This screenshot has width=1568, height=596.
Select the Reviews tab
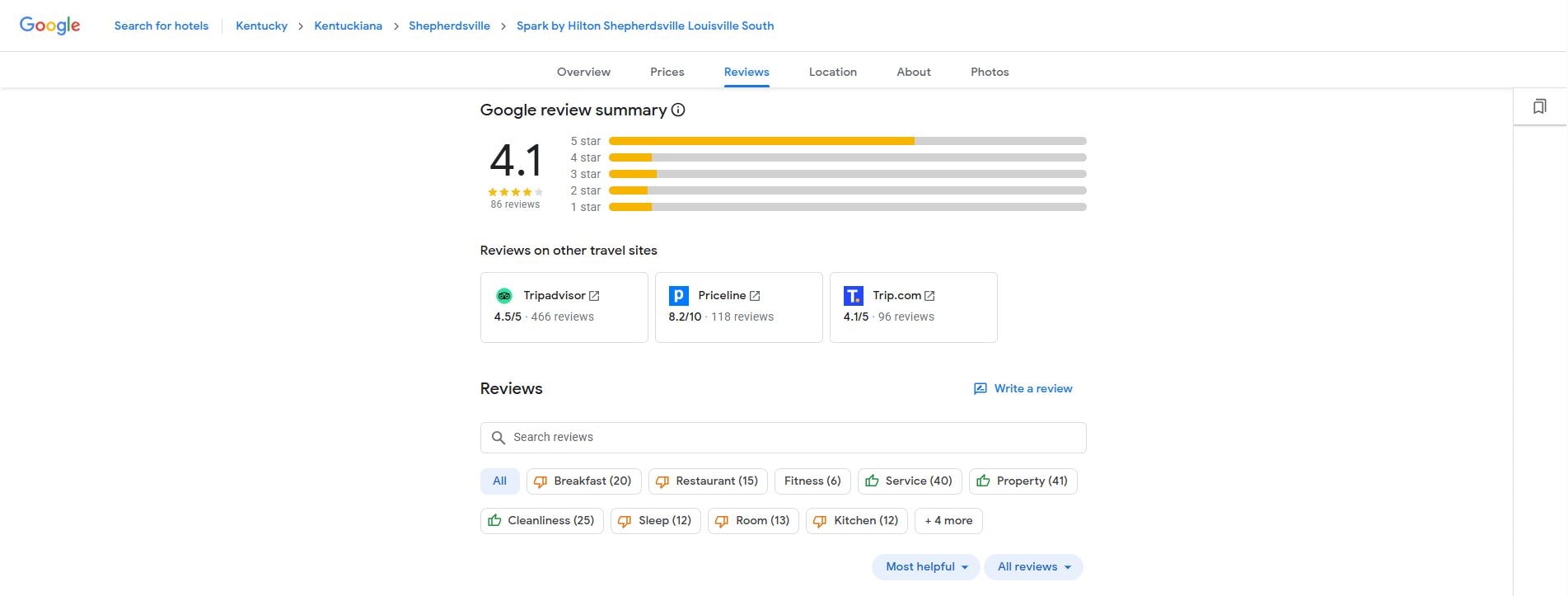coord(747,72)
